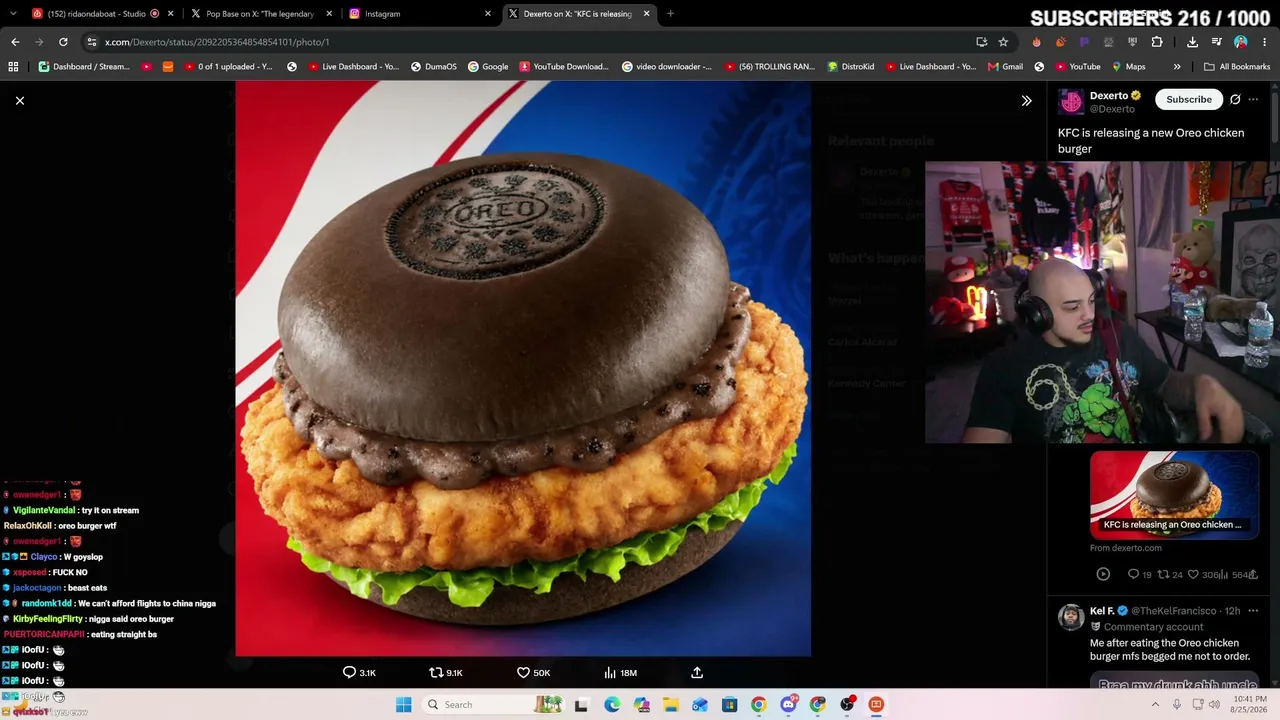This screenshot has width=1280, height=720.
Task: Reload the current page
Action: pos(63,42)
